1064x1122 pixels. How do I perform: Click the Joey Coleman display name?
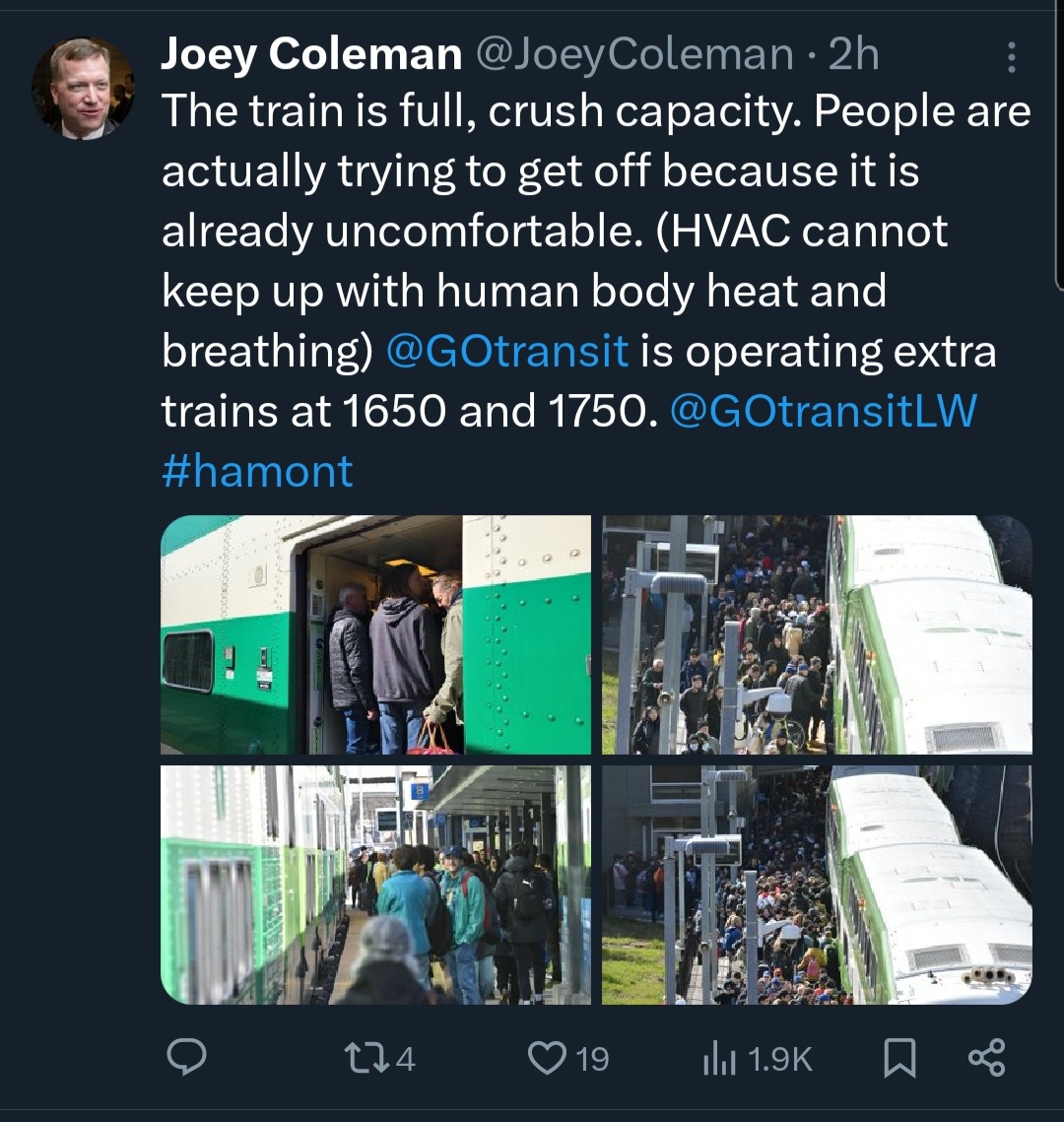click(311, 55)
